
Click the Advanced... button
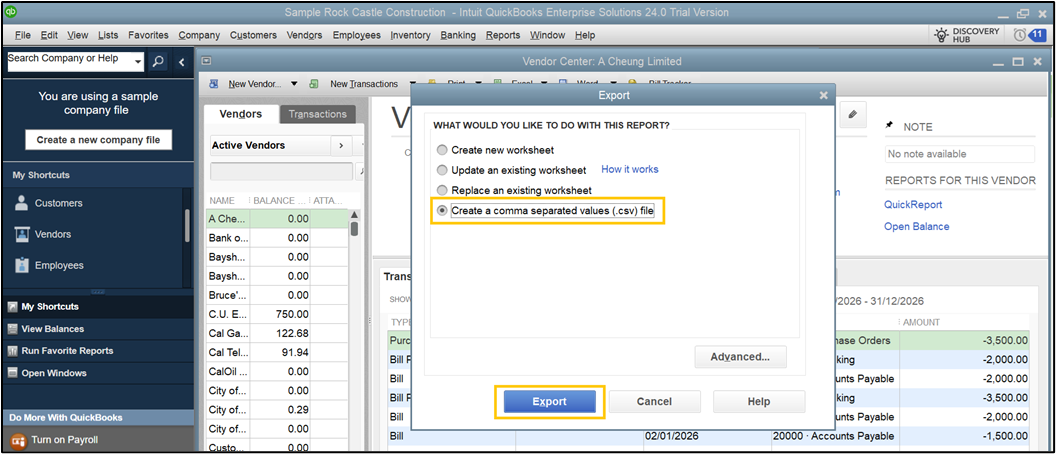tap(740, 357)
